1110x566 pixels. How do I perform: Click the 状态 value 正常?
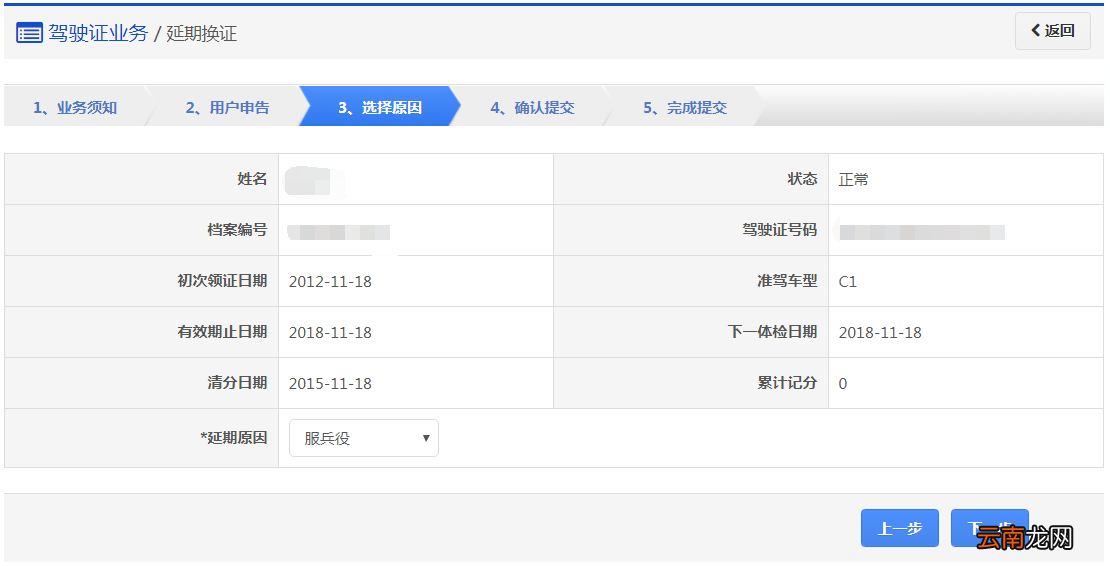click(x=853, y=180)
